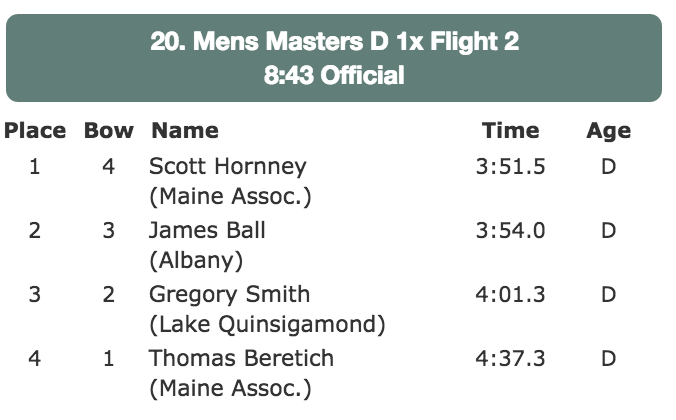Open Gregory Smith's result entry
The width and height of the screenshot is (676, 420).
coord(229,294)
